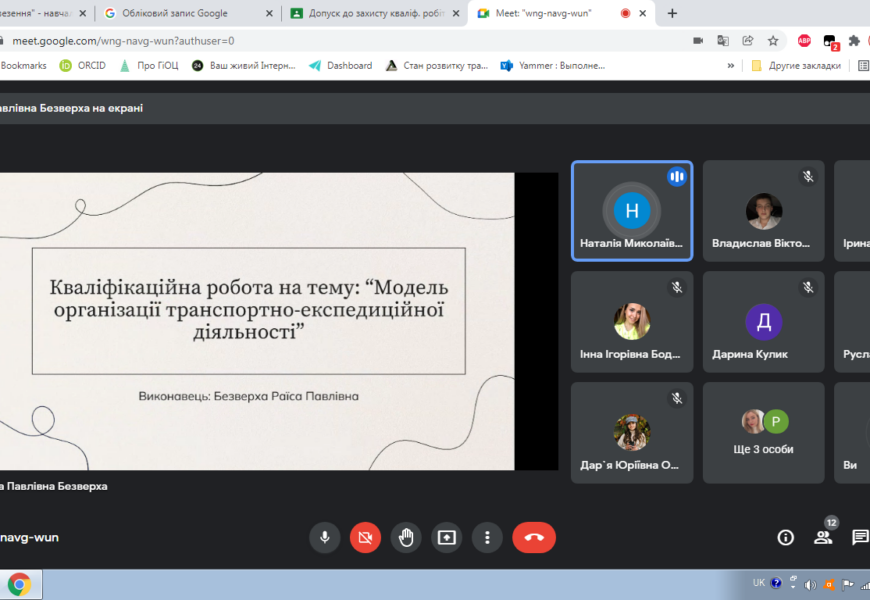Select Наталія Миколаївна participant tile

(x=632, y=211)
